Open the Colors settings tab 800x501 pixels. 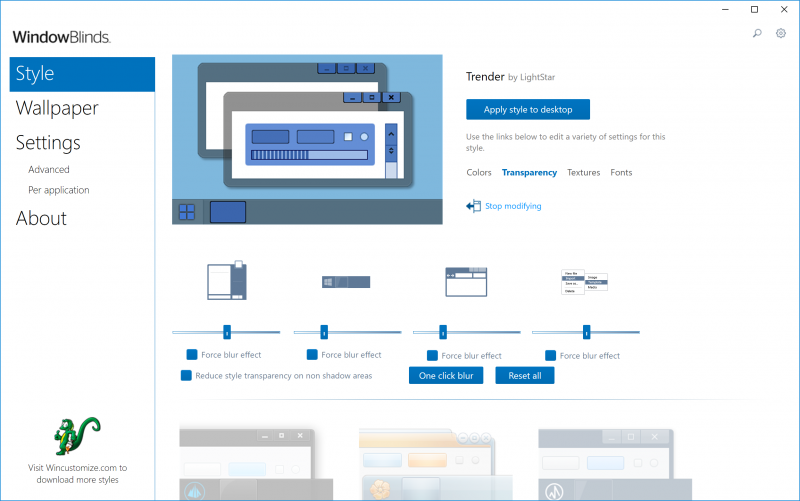[x=479, y=172]
